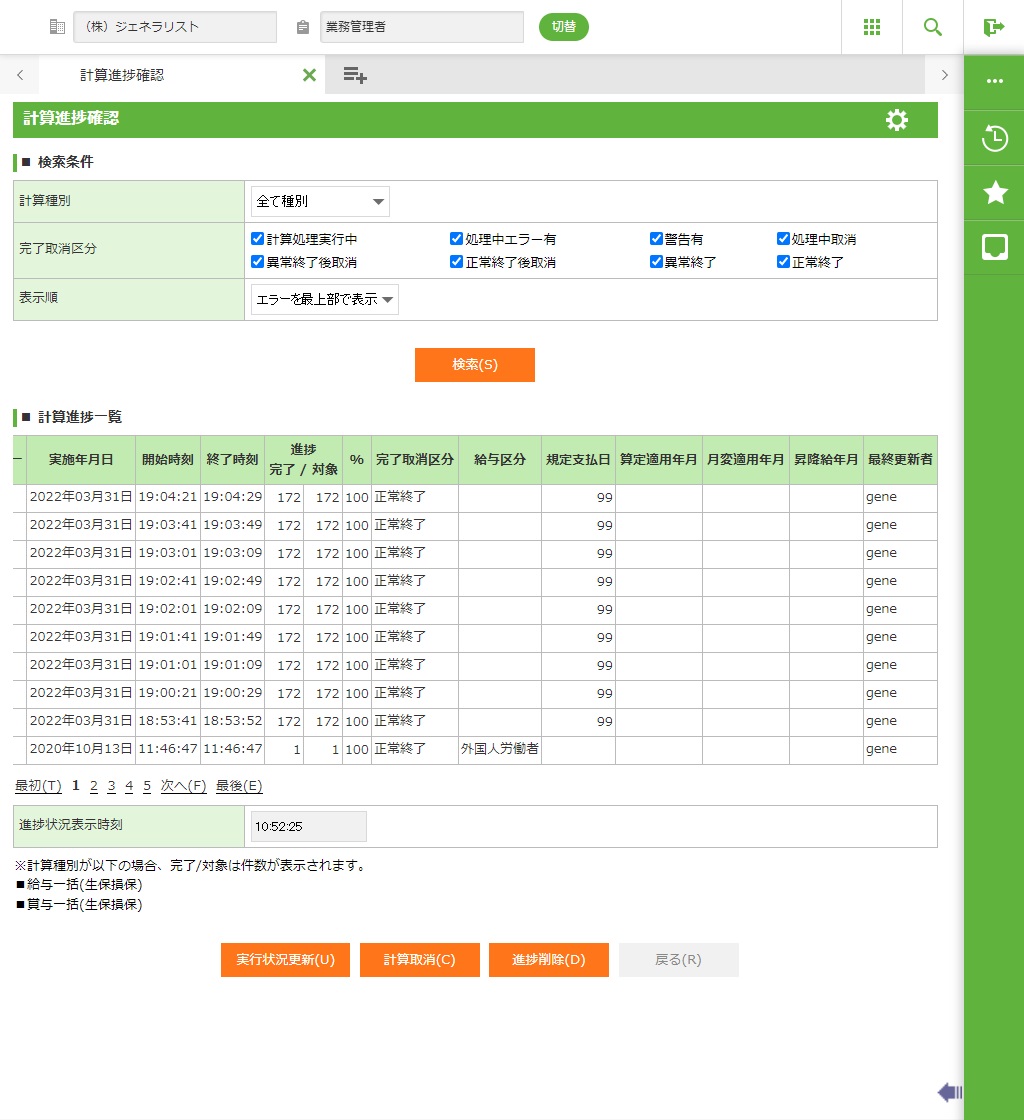Click the three-dots more icon in sidebar
Screen dimensions: 1024x1120
pyautogui.click(x=994, y=82)
